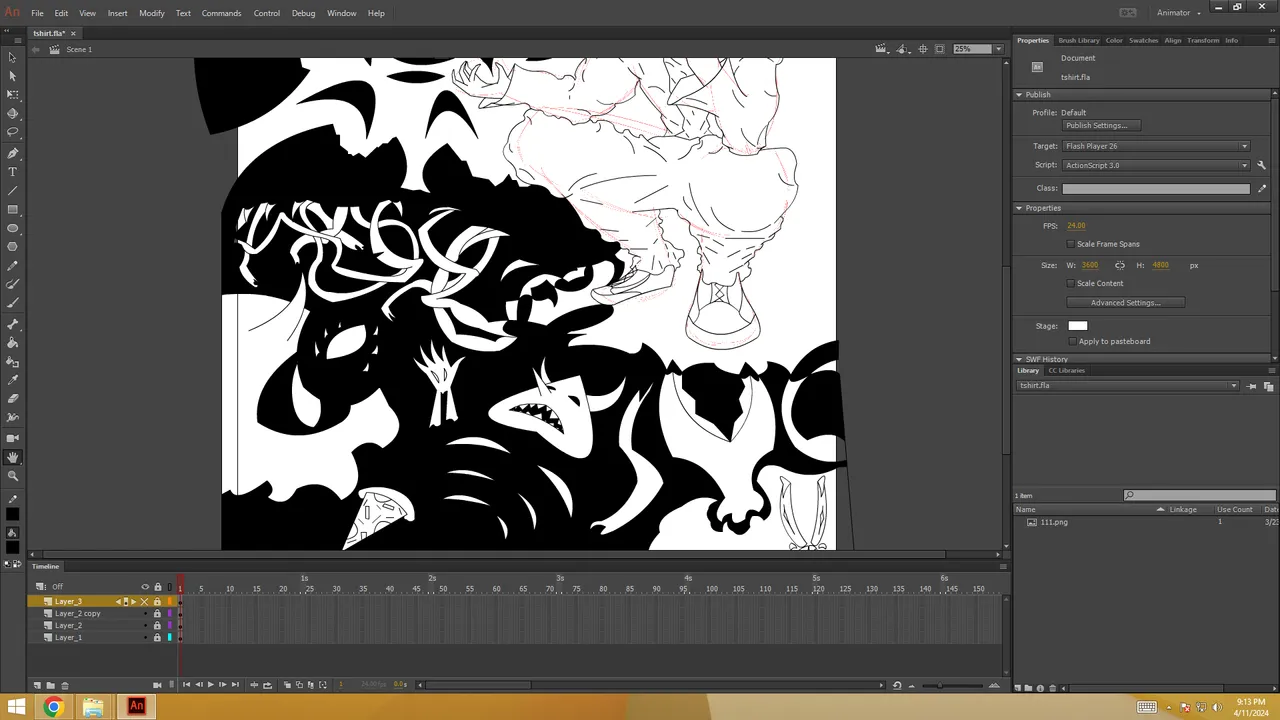Viewport: 1280px width, 720px height.
Task: Delete layer with the trash icon
Action: click(65, 685)
